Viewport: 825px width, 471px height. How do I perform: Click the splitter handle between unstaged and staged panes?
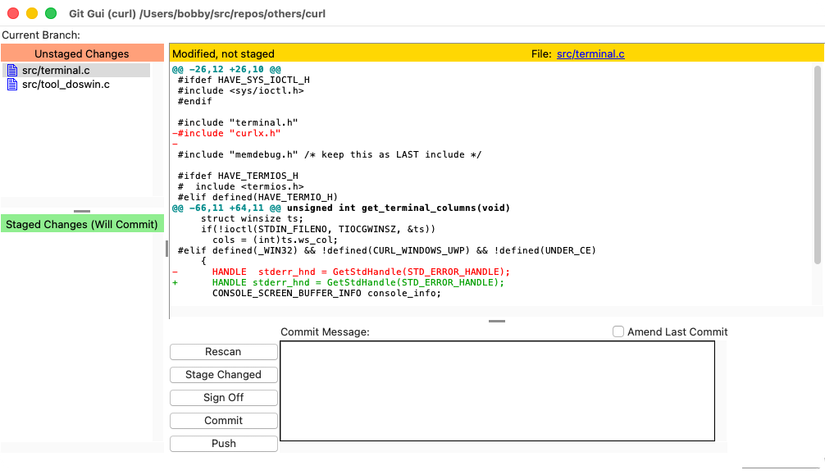click(82, 211)
